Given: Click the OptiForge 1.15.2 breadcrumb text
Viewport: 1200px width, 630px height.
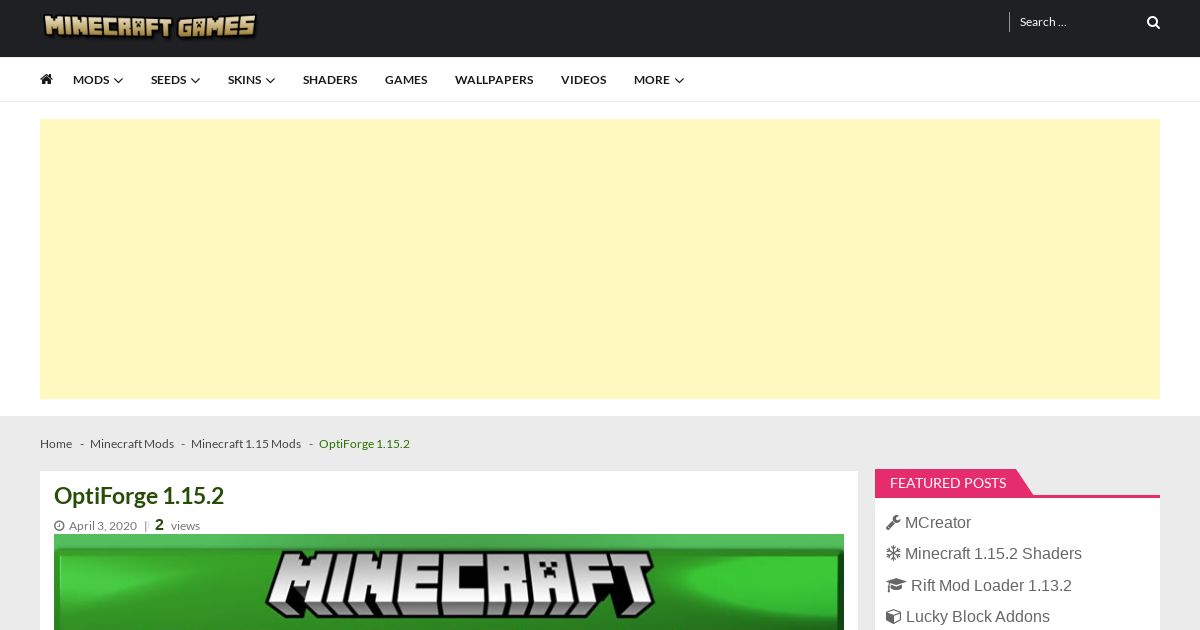Looking at the screenshot, I should [364, 444].
